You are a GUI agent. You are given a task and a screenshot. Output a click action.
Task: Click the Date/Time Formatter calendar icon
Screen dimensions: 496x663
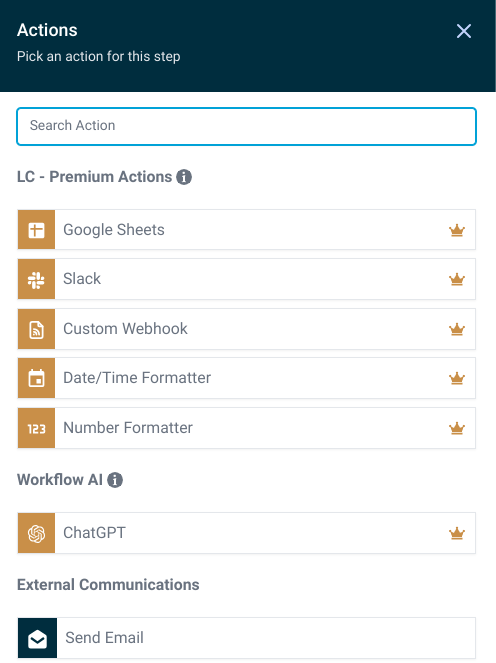[x=36, y=378]
